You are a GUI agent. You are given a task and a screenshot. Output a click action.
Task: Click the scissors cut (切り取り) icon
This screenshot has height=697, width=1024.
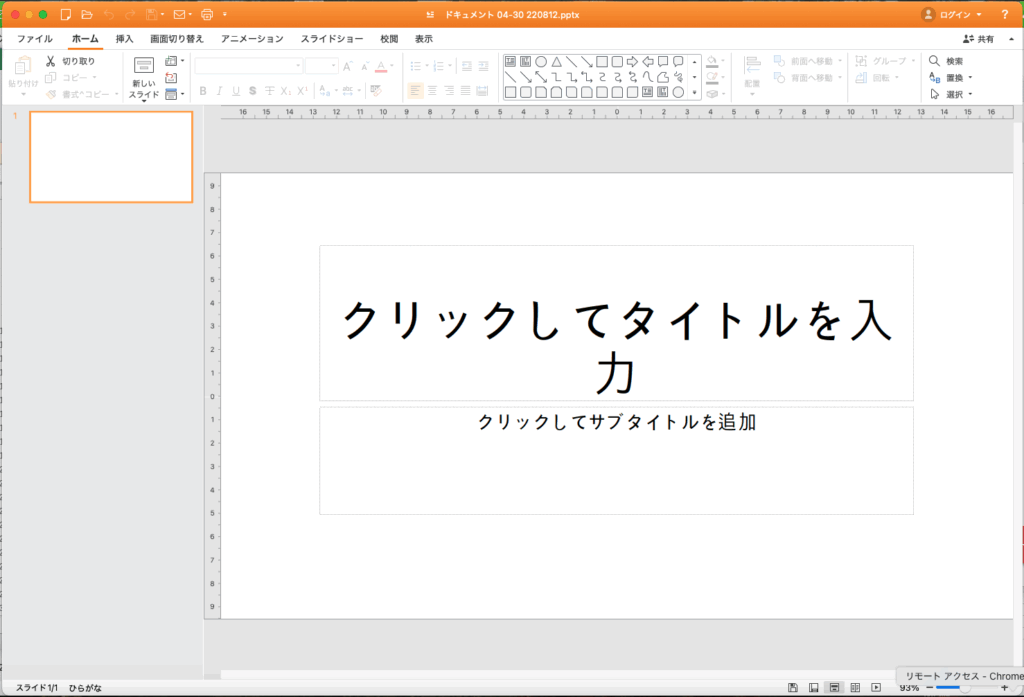point(51,61)
